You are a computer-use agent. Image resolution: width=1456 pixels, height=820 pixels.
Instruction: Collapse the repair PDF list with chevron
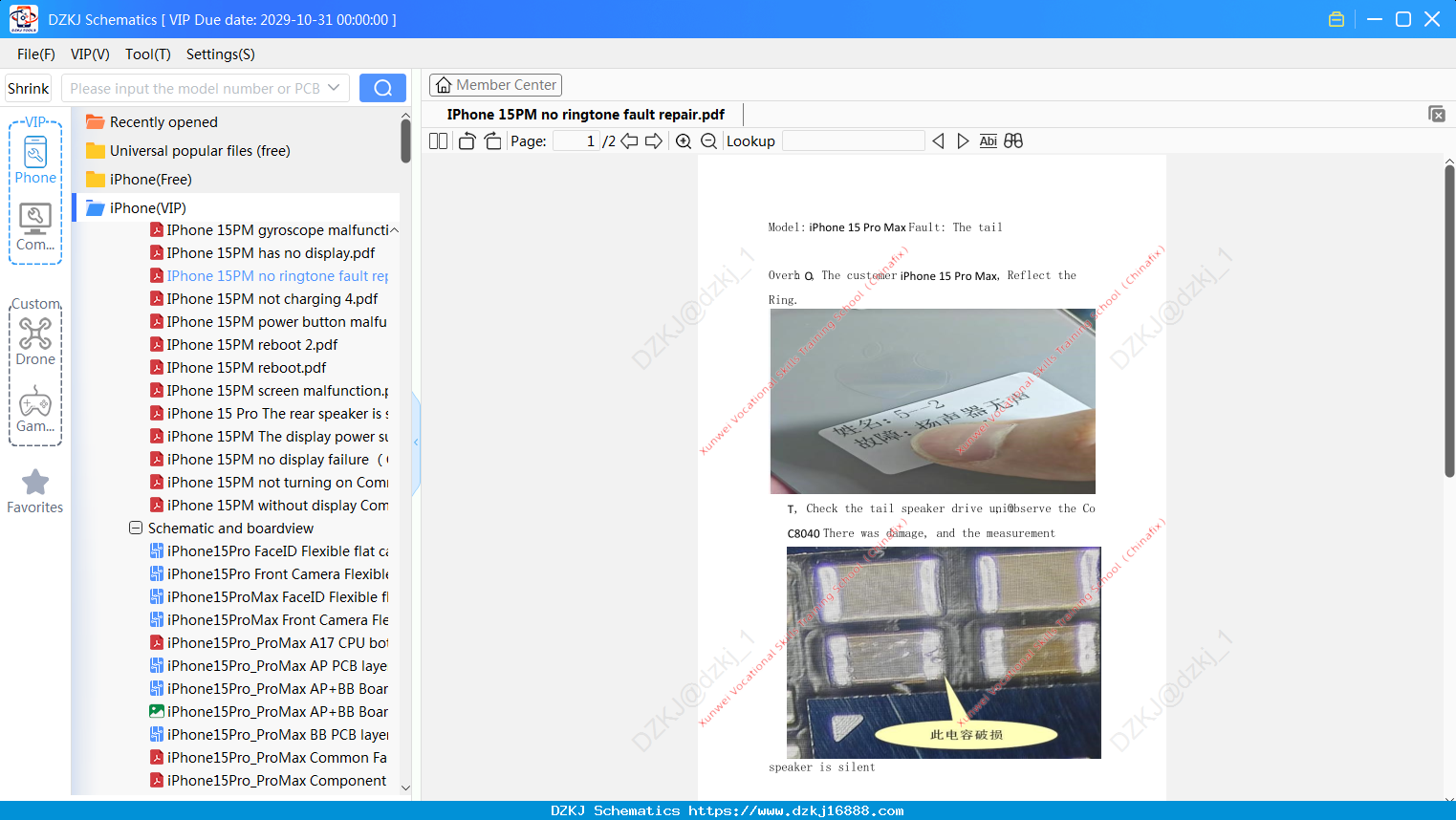click(394, 230)
